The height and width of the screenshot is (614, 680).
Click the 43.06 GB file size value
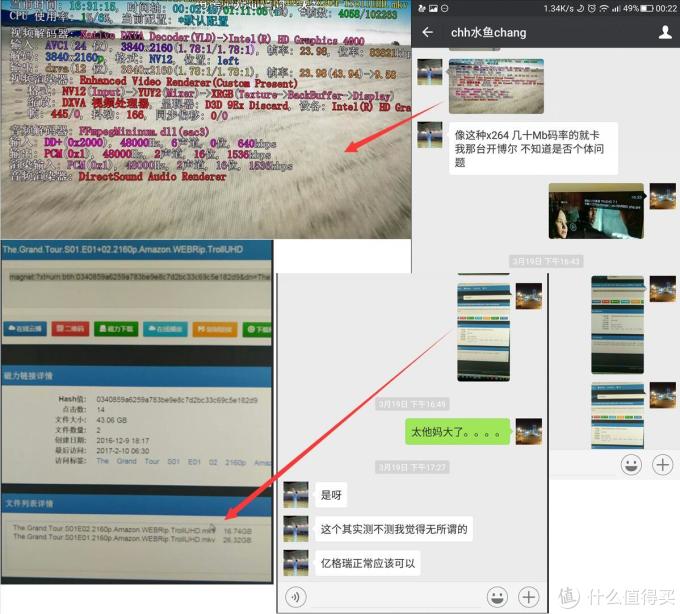[x=111, y=420]
